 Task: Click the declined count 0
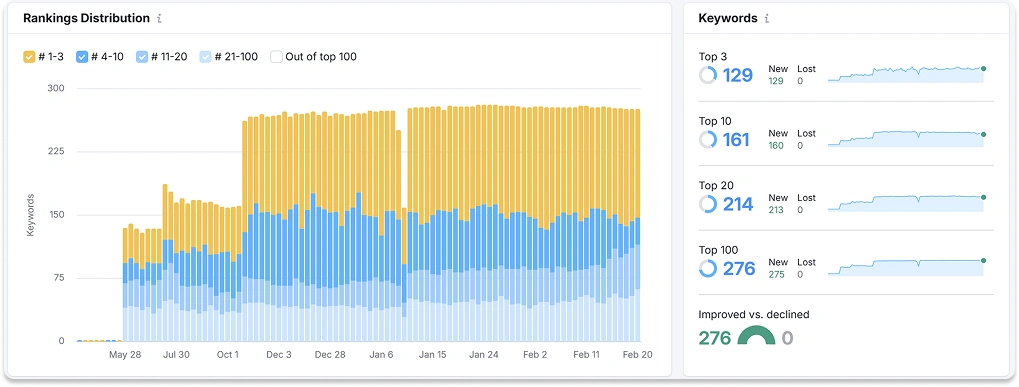(787, 338)
